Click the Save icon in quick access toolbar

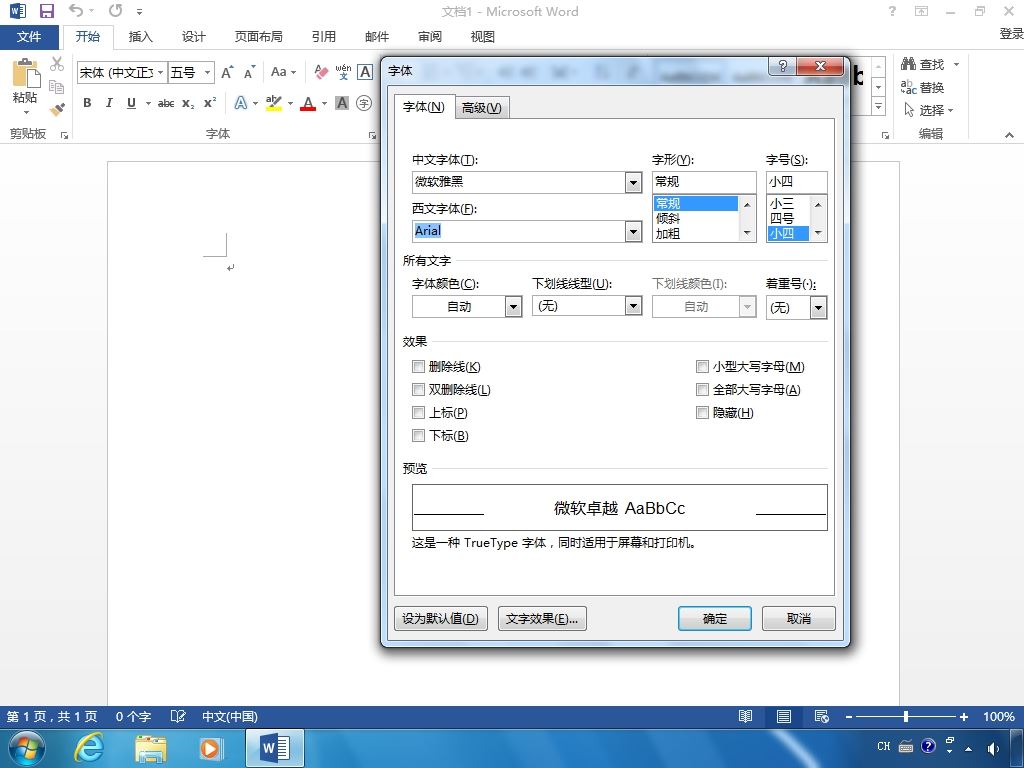pyautogui.click(x=47, y=11)
